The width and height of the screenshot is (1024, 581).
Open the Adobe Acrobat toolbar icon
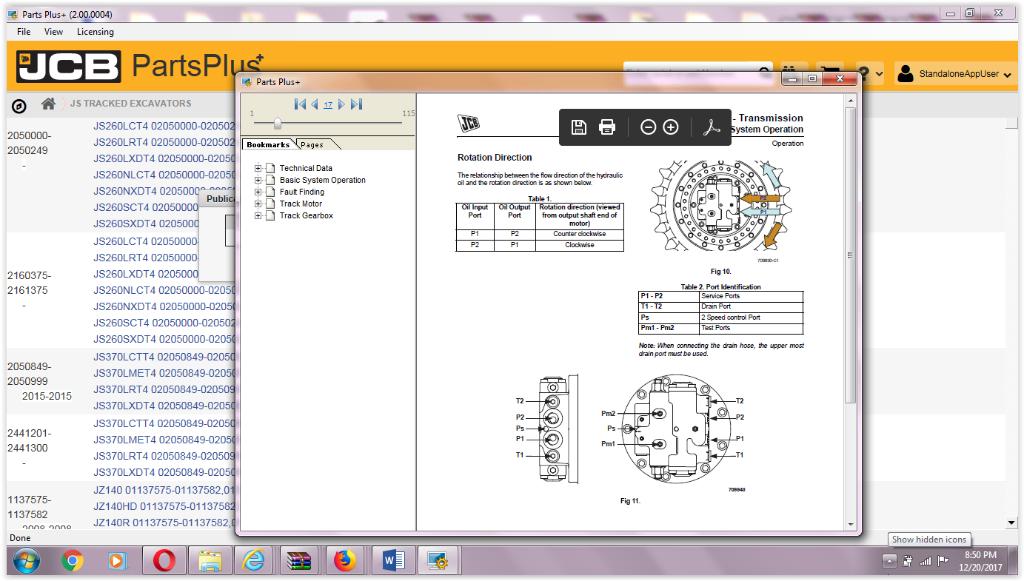tap(711, 127)
